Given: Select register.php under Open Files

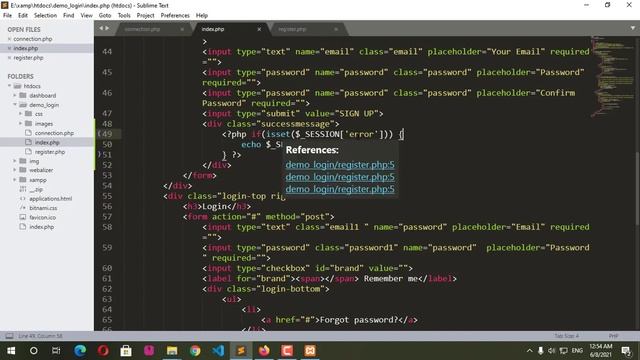Looking at the screenshot, I should (28, 58).
